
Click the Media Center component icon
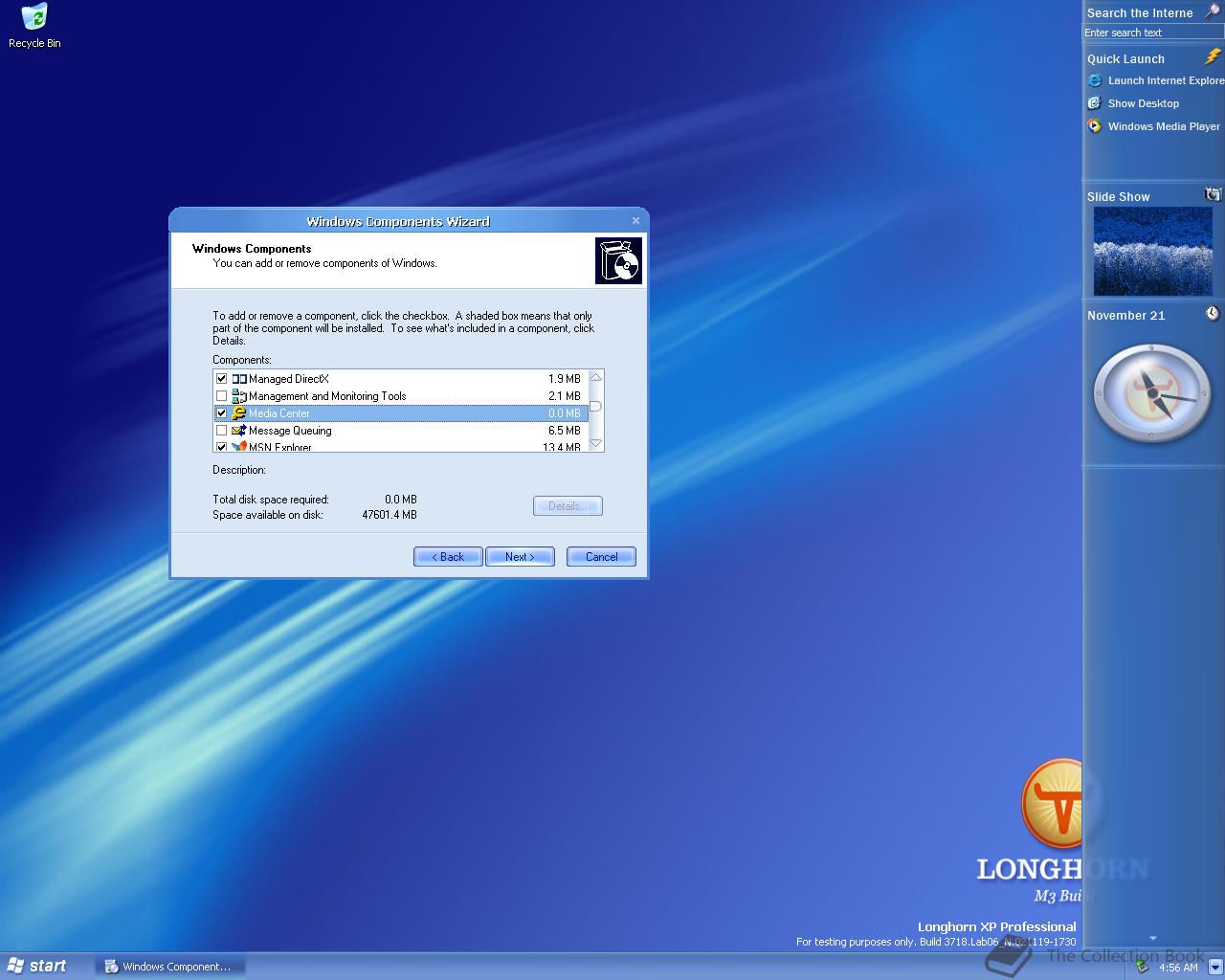tap(239, 413)
